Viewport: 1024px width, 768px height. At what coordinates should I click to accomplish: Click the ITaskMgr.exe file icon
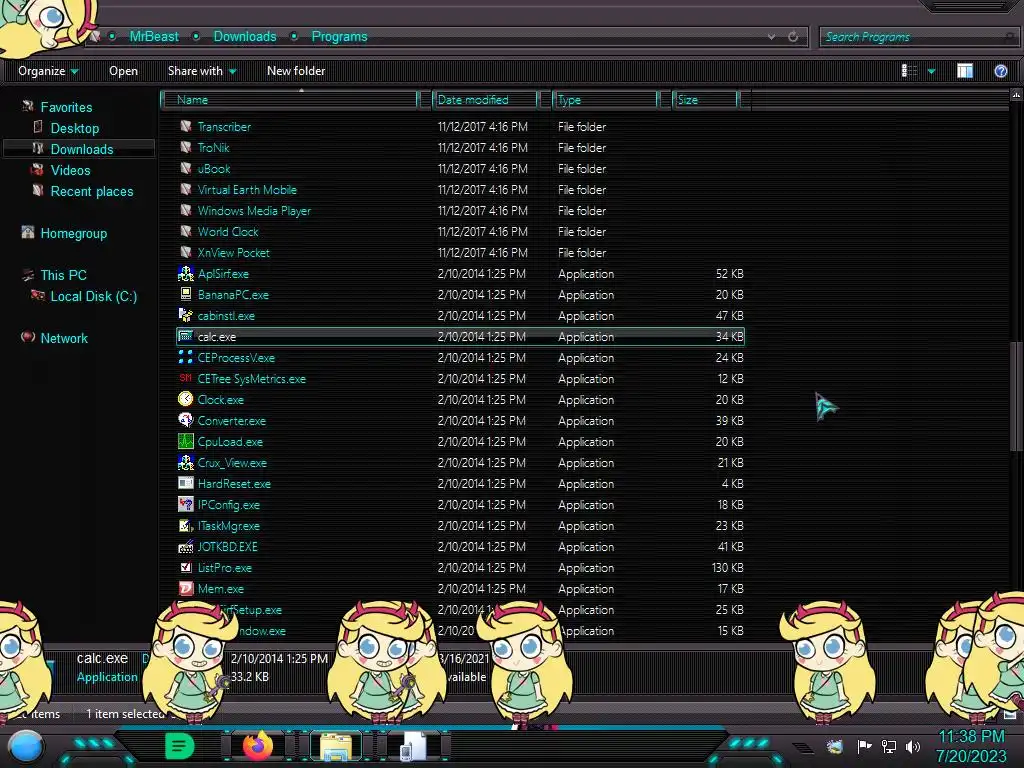pos(185,526)
